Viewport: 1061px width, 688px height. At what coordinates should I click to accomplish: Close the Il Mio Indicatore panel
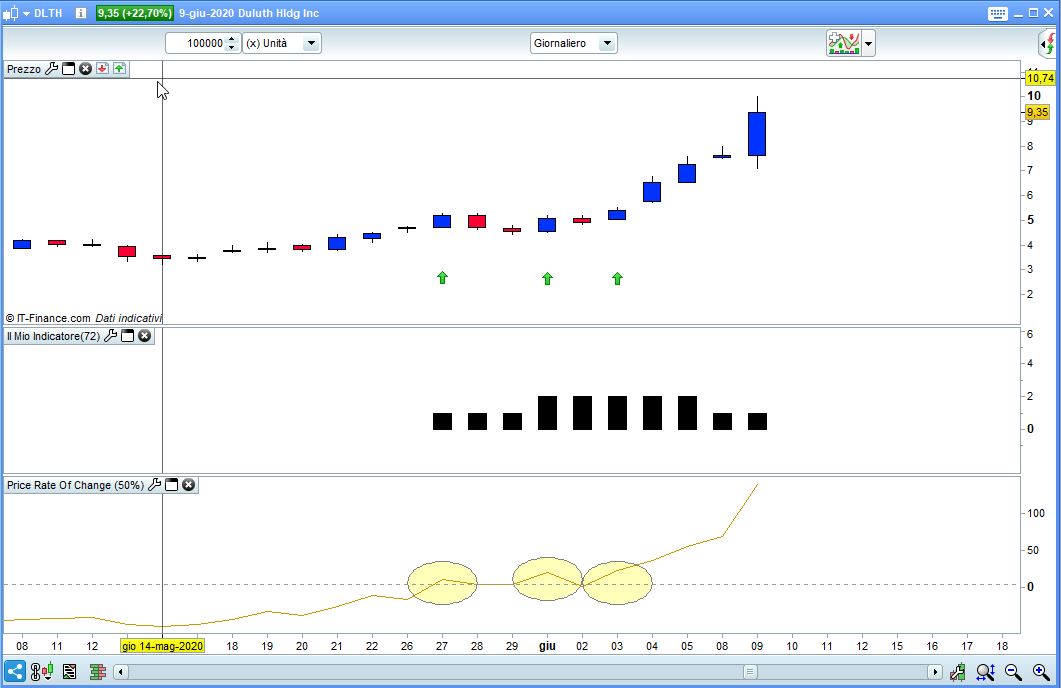coord(145,336)
